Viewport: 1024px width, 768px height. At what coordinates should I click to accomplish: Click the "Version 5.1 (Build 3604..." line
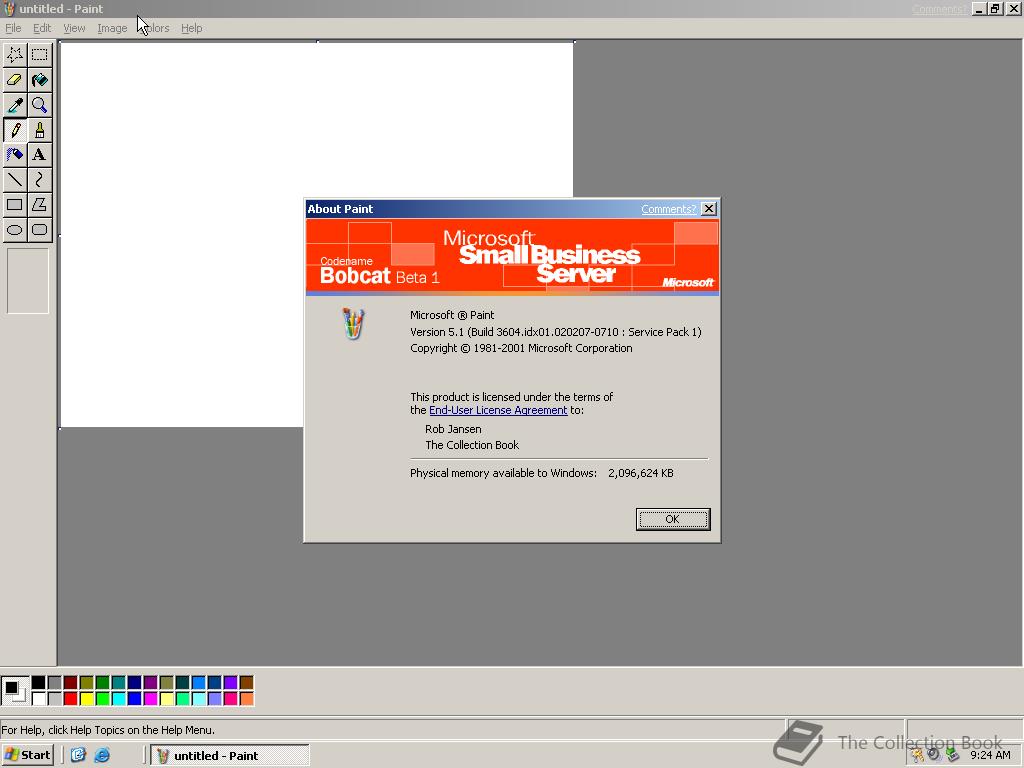click(556, 332)
